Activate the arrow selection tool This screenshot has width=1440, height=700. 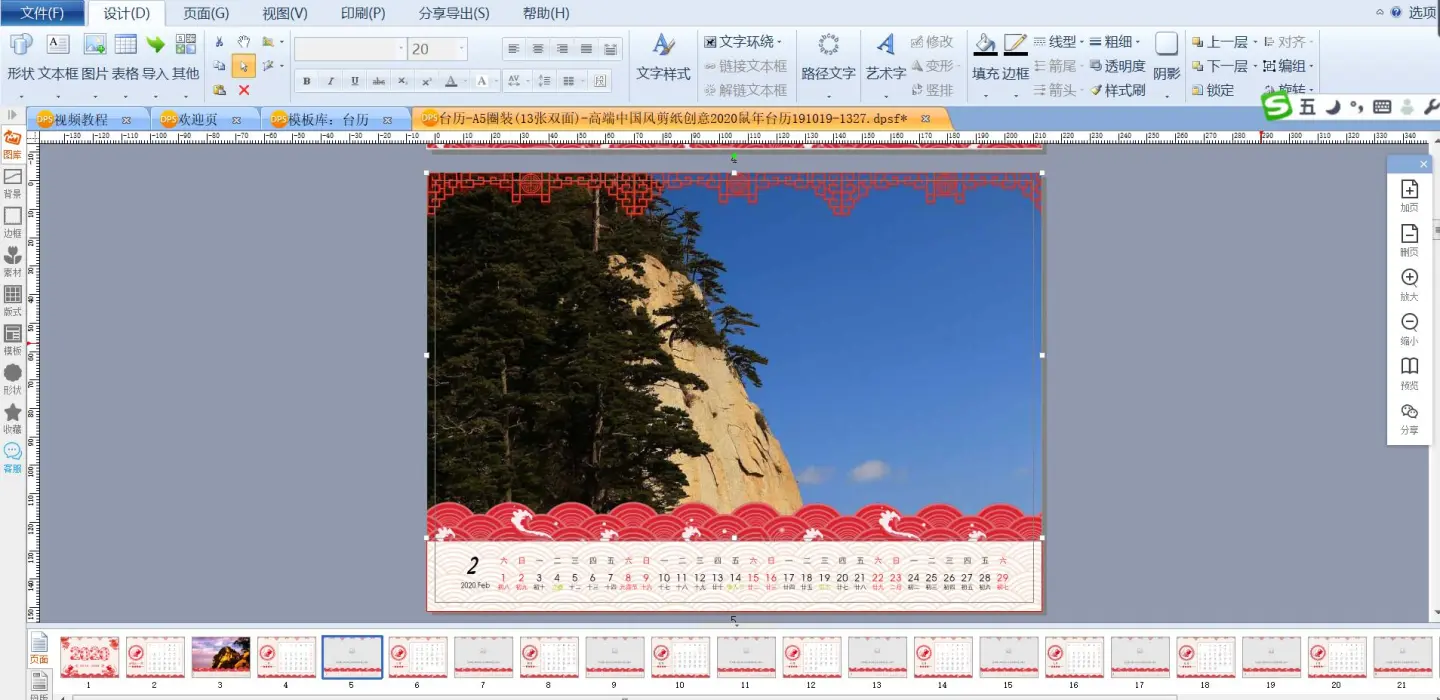pos(243,66)
